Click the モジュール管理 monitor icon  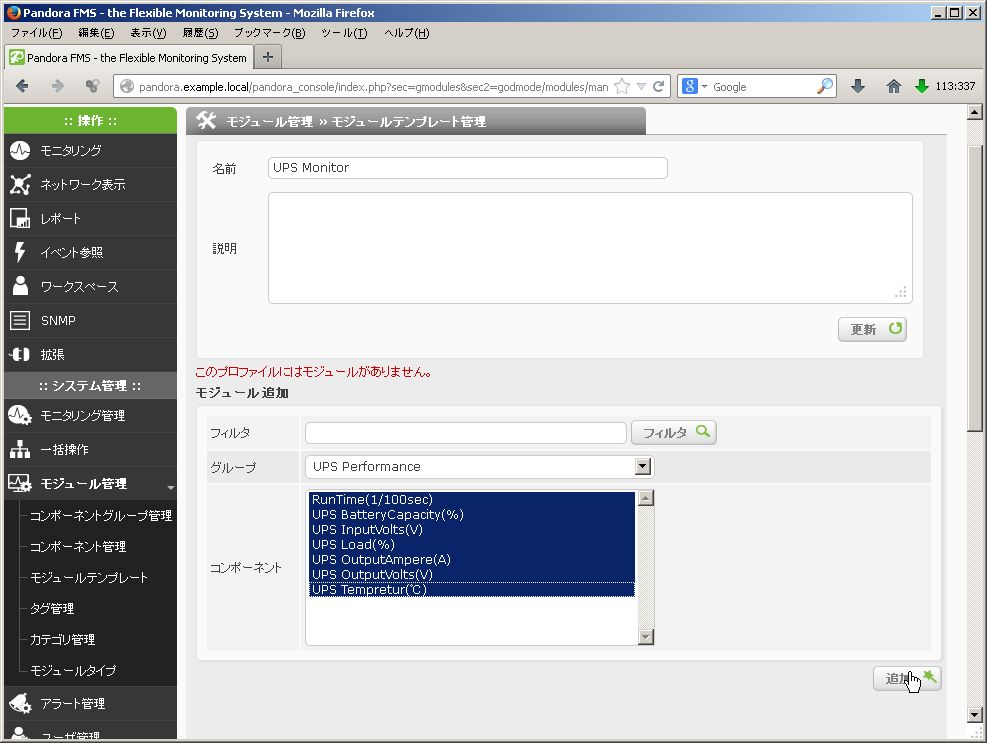click(20, 484)
